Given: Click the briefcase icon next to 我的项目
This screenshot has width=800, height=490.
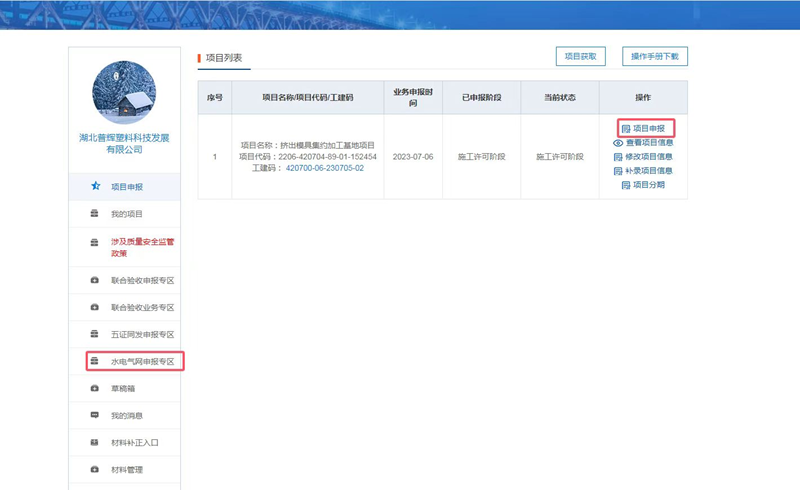Looking at the screenshot, I should coord(95,214).
